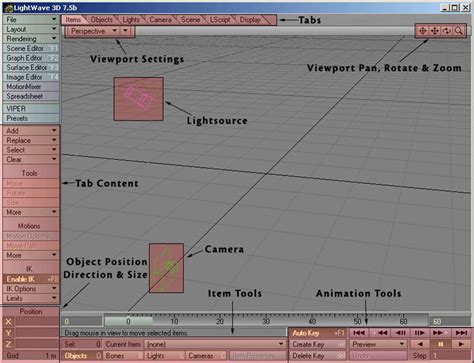The width and height of the screenshot is (474, 363).
Task: Select the camera object in viewport
Action: (166, 268)
